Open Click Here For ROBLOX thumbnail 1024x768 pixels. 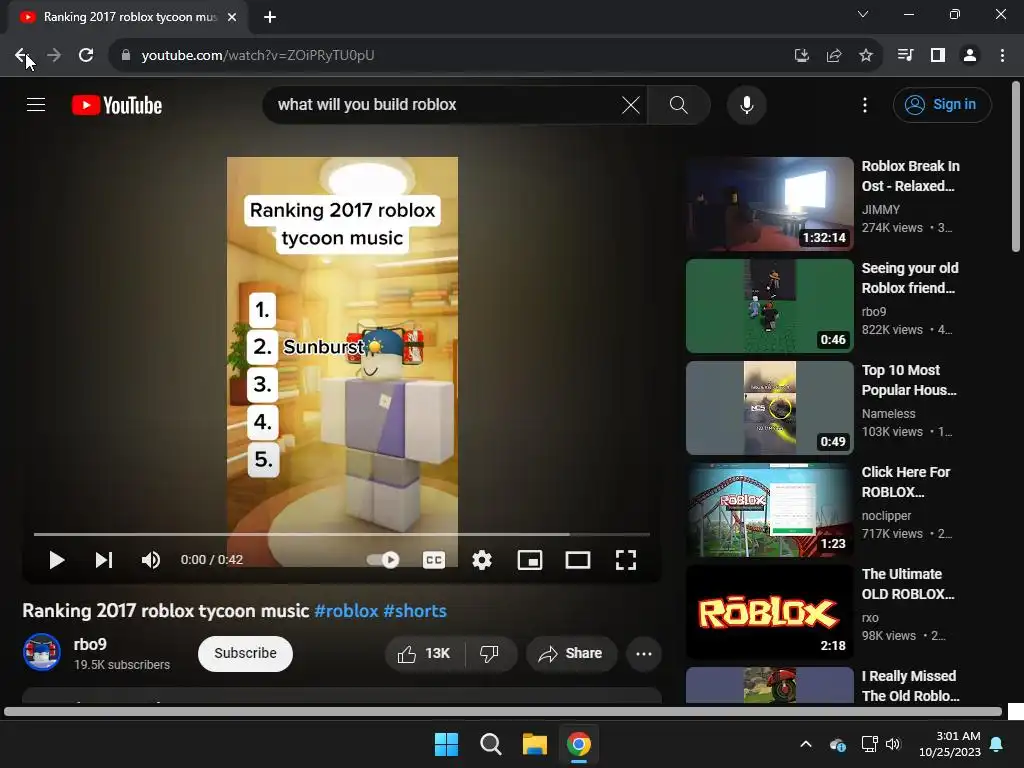[770, 510]
